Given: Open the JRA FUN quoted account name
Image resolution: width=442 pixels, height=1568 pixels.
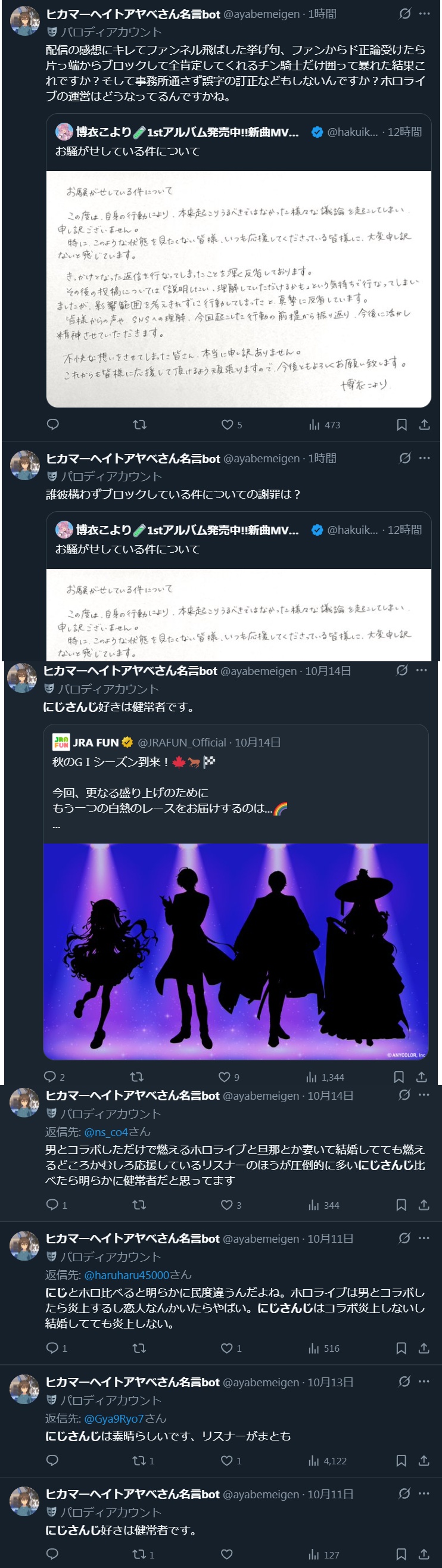Looking at the screenshot, I should pyautogui.click(x=95, y=742).
